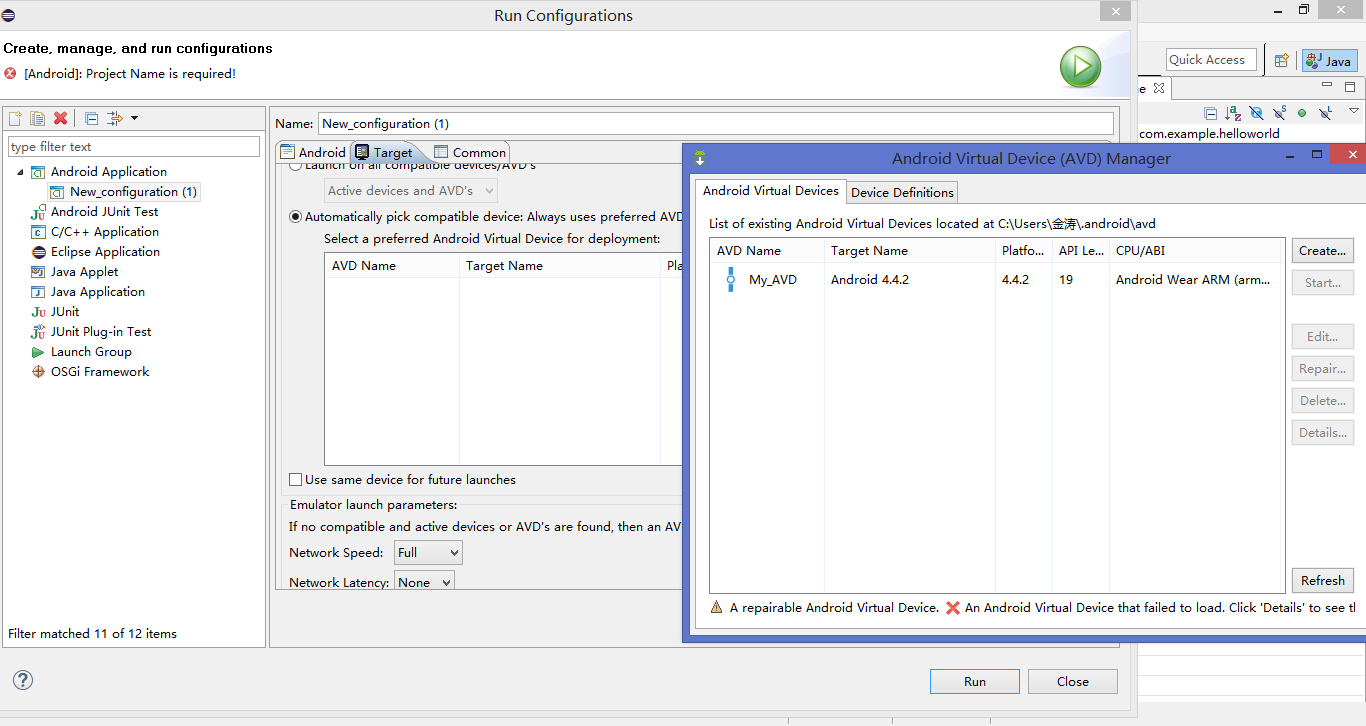This screenshot has width=1366, height=726.
Task: Open the Network Latency dropdown
Action: pos(424,582)
